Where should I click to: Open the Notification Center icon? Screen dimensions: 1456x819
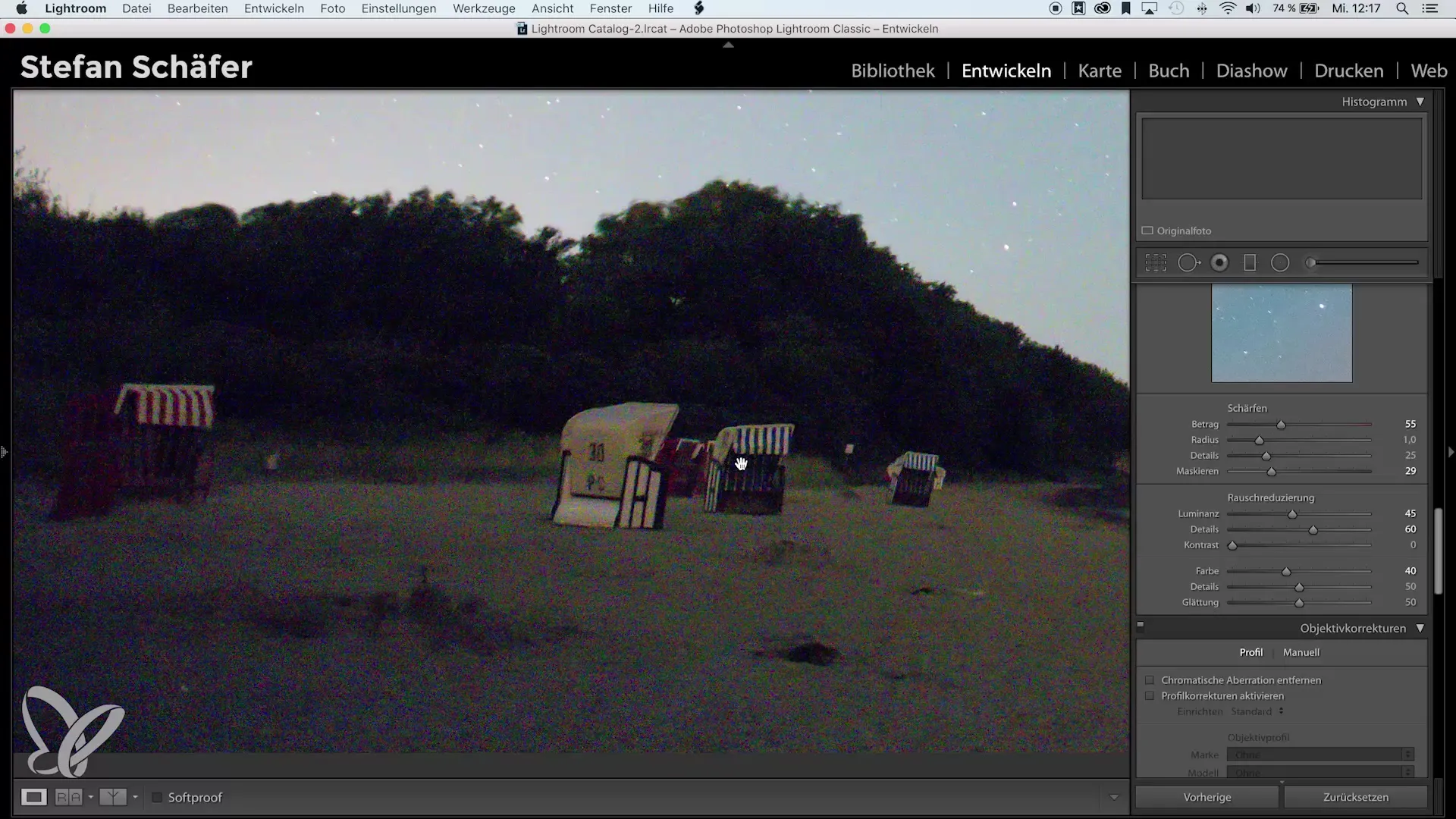1430,8
